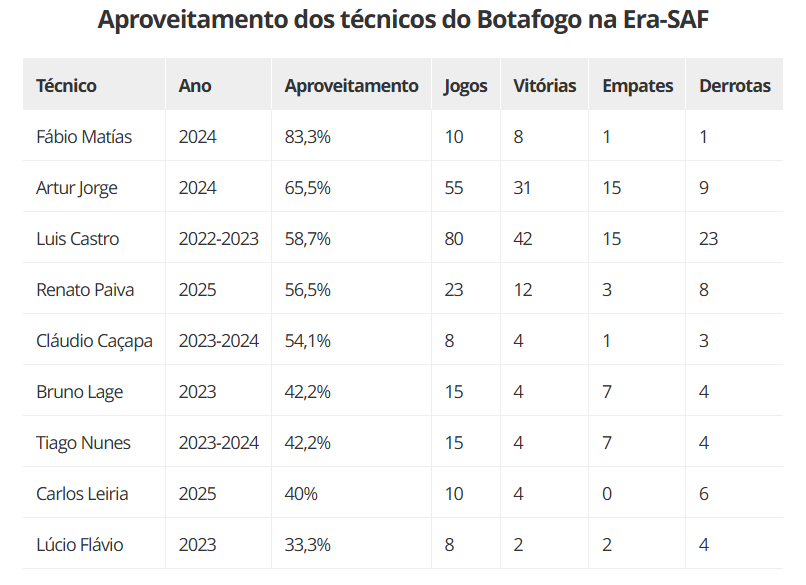Click the Técnico column header
Image resolution: width=806 pixels, height=585 pixels.
point(66,86)
